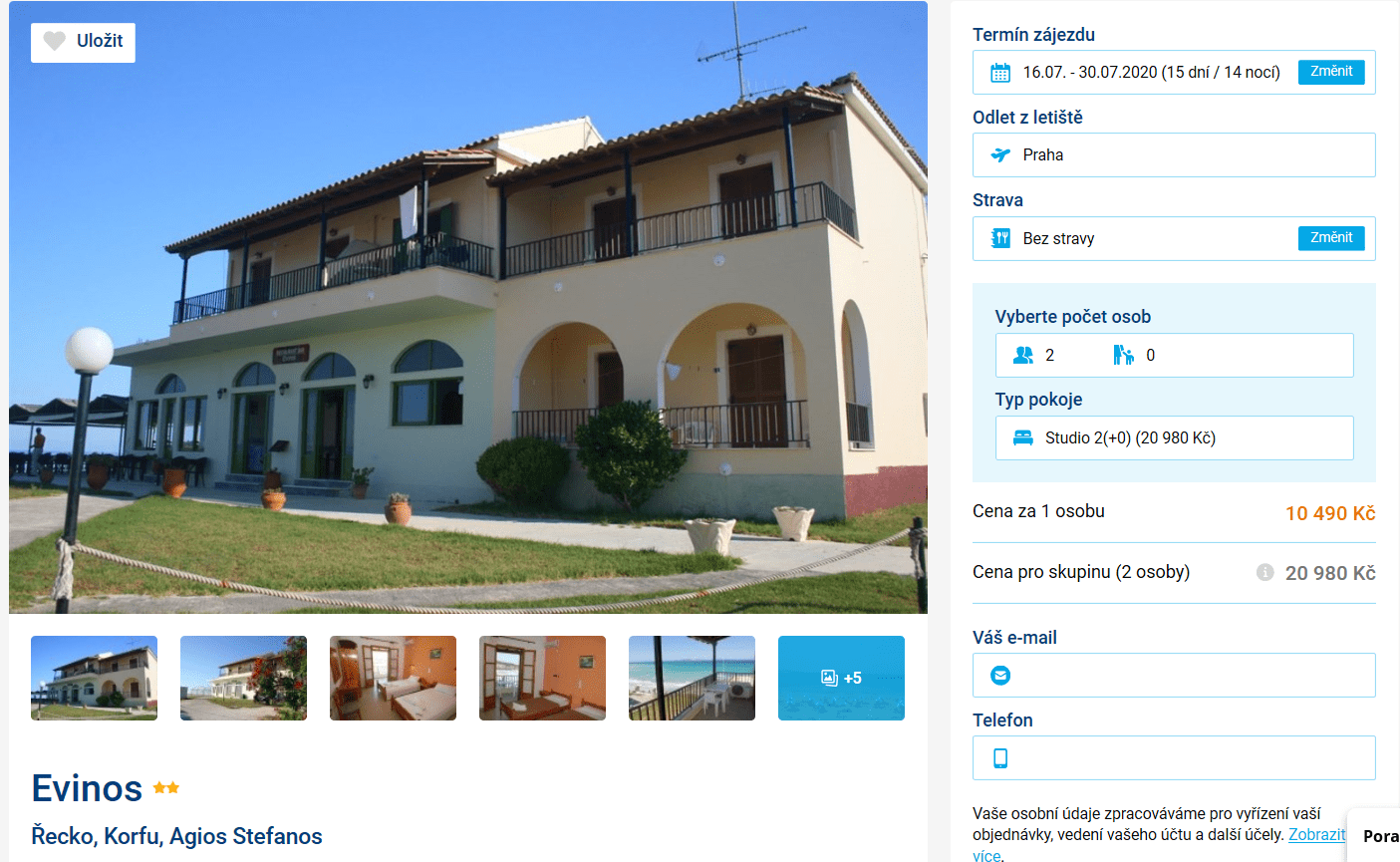Open the +5 more photos tile
This screenshot has width=1400, height=862.
click(841, 678)
